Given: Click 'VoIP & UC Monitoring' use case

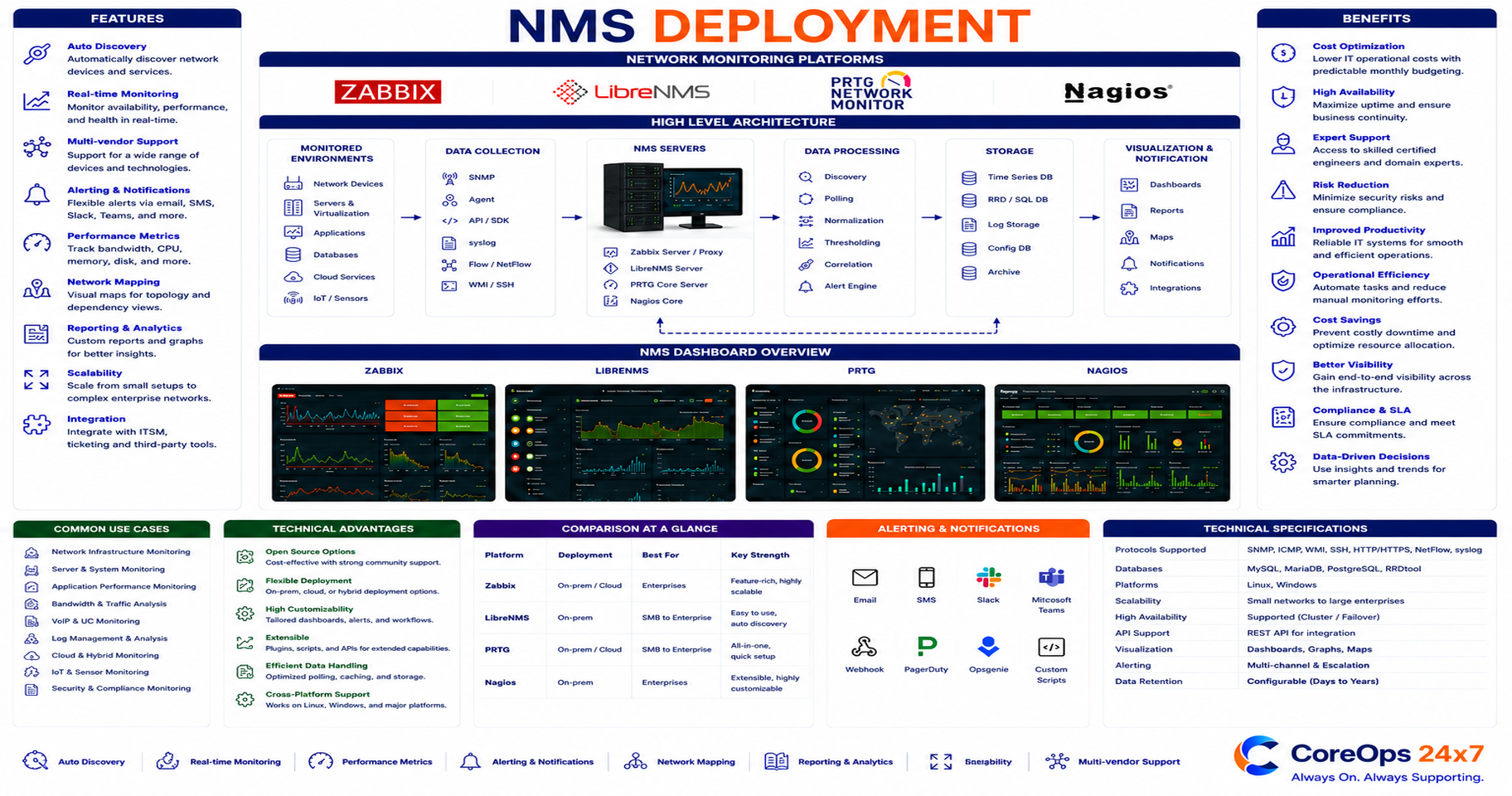Looking at the screenshot, I should click(95, 621).
